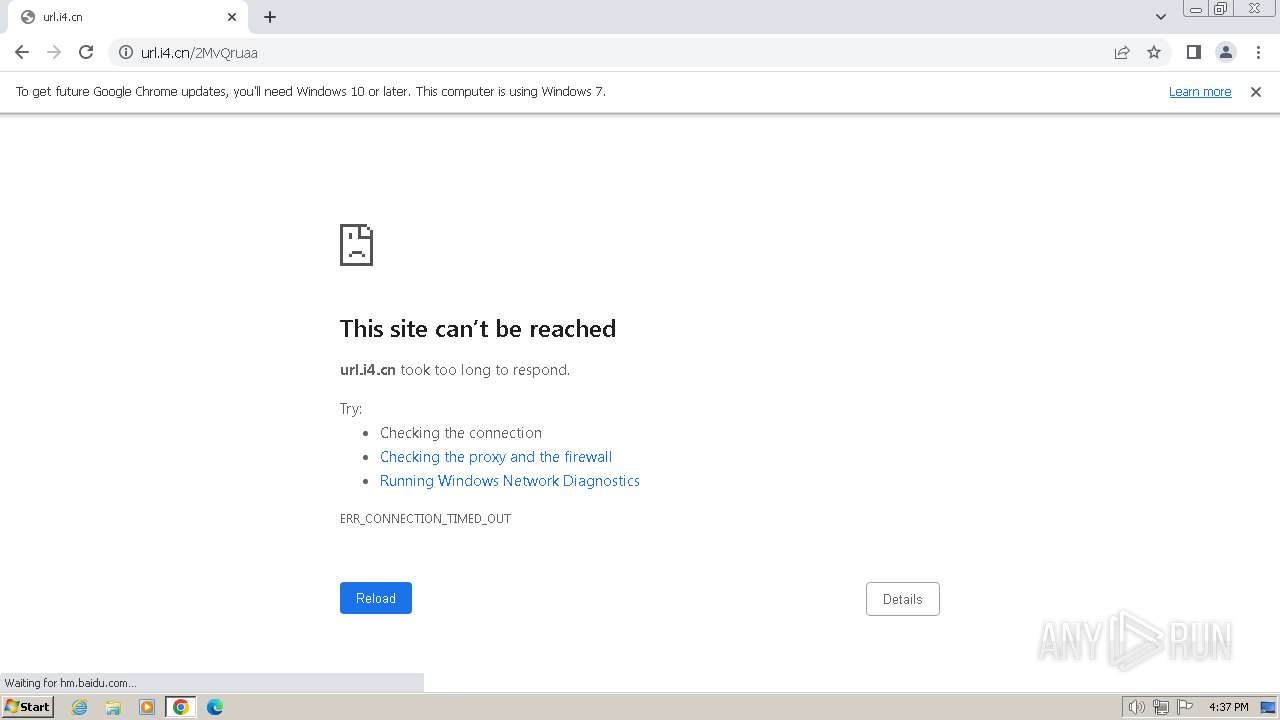Open Learn more link about Chrome updates

pos(1200,92)
